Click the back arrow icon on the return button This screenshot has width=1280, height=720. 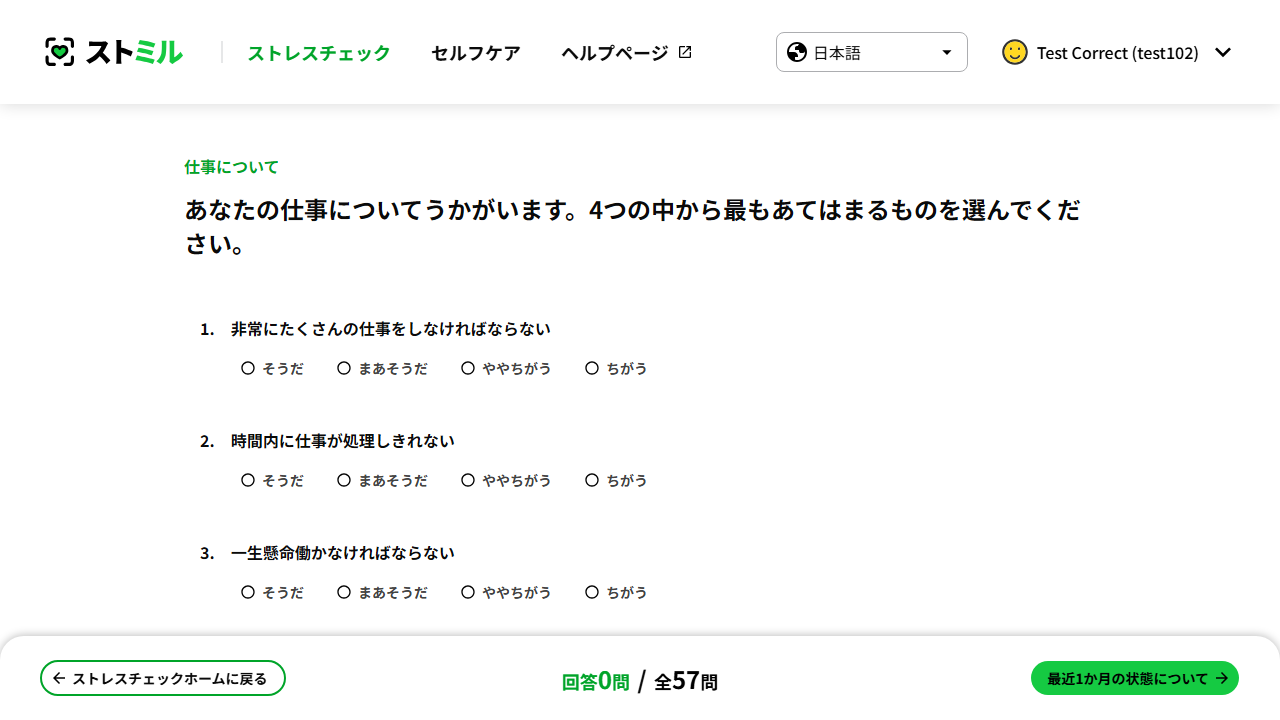[x=57, y=677]
